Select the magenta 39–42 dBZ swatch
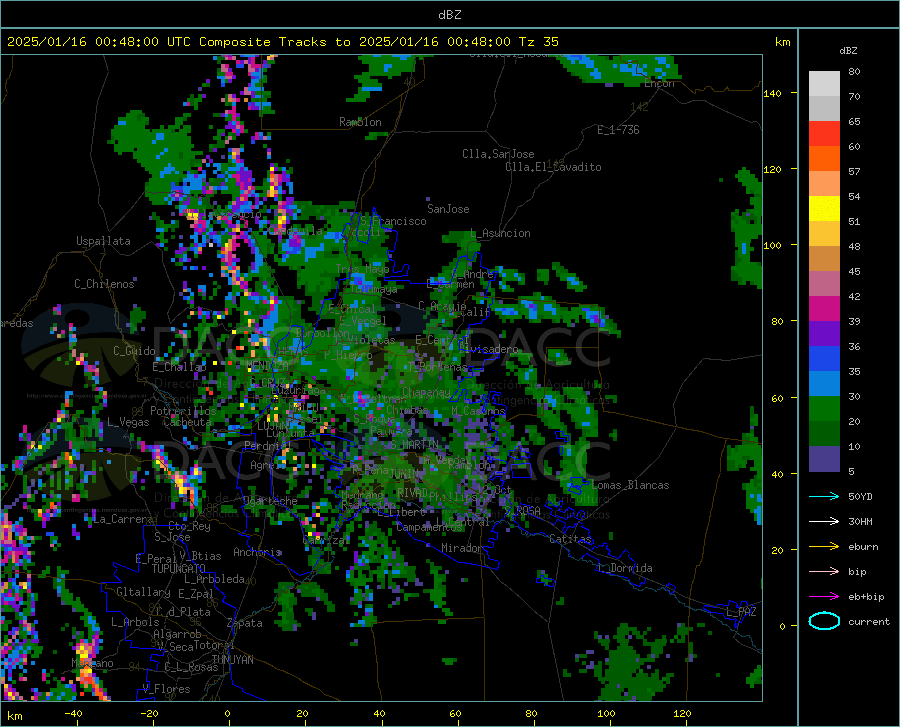The height and width of the screenshot is (727, 900). (x=824, y=309)
